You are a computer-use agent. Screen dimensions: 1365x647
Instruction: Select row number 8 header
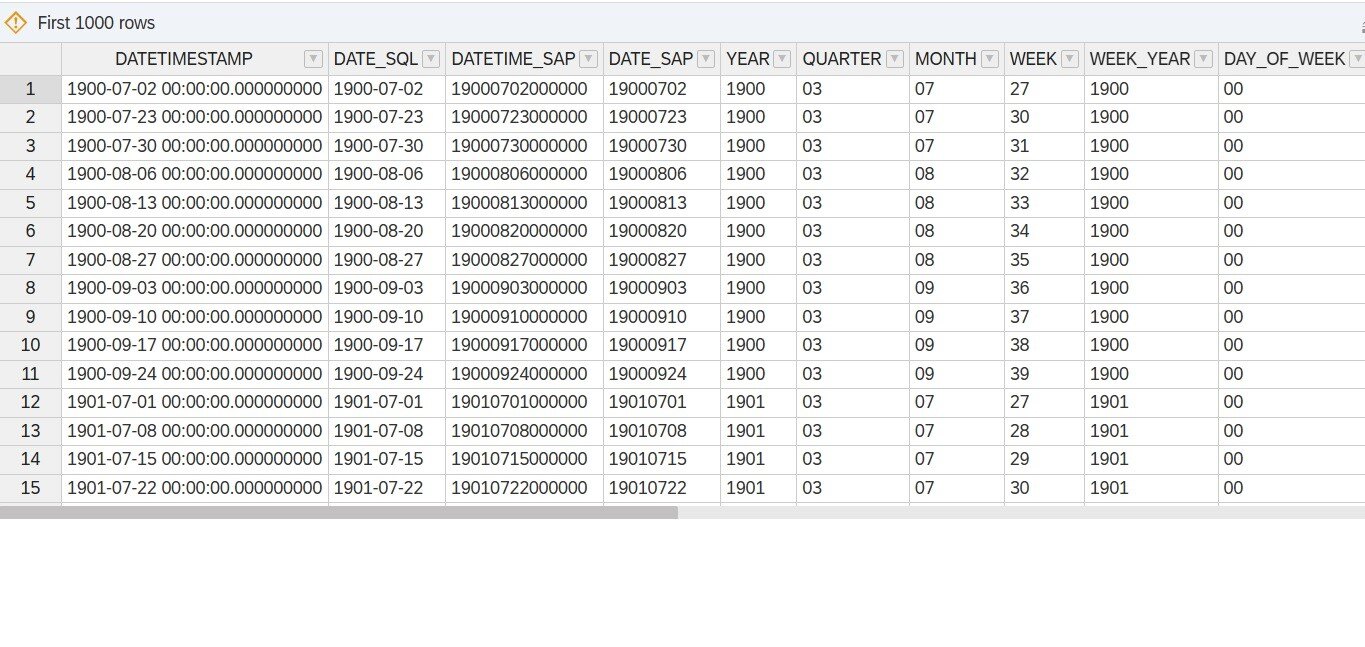click(30, 288)
